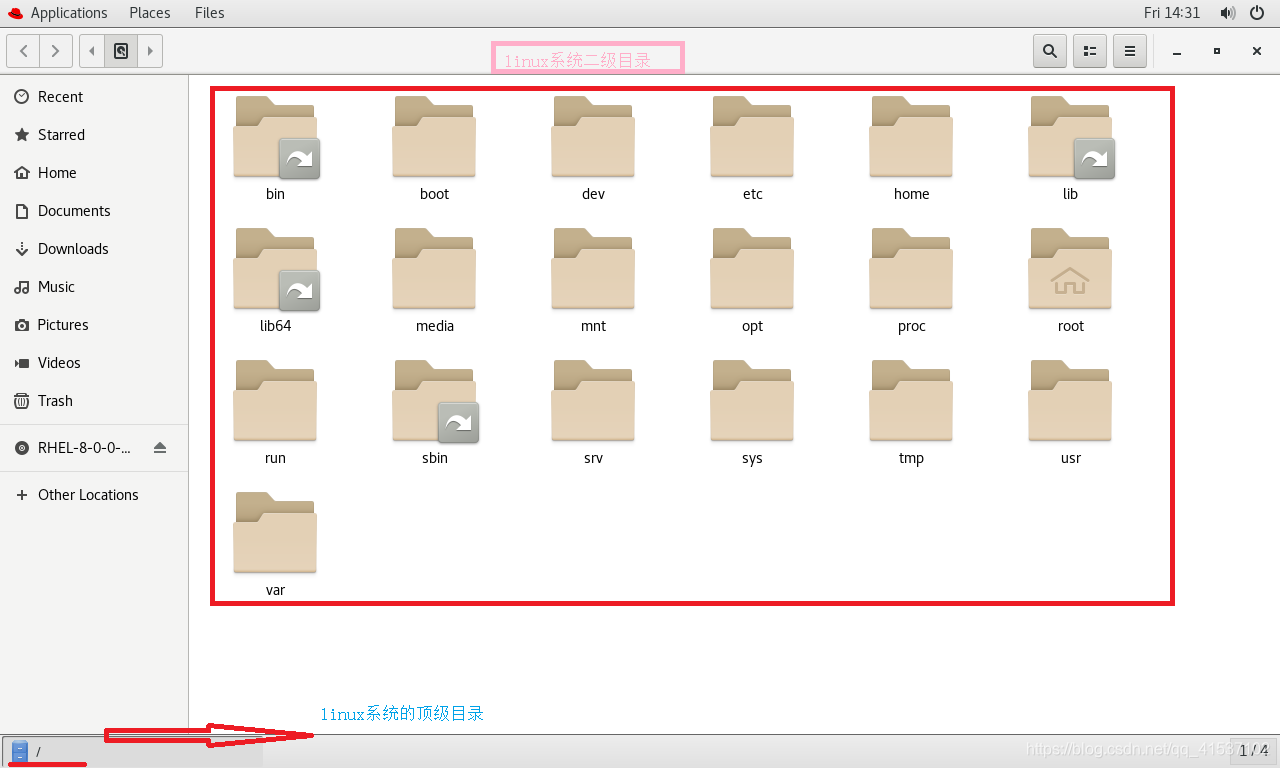
Task: Click the volume speaker icon
Action: [1228, 13]
